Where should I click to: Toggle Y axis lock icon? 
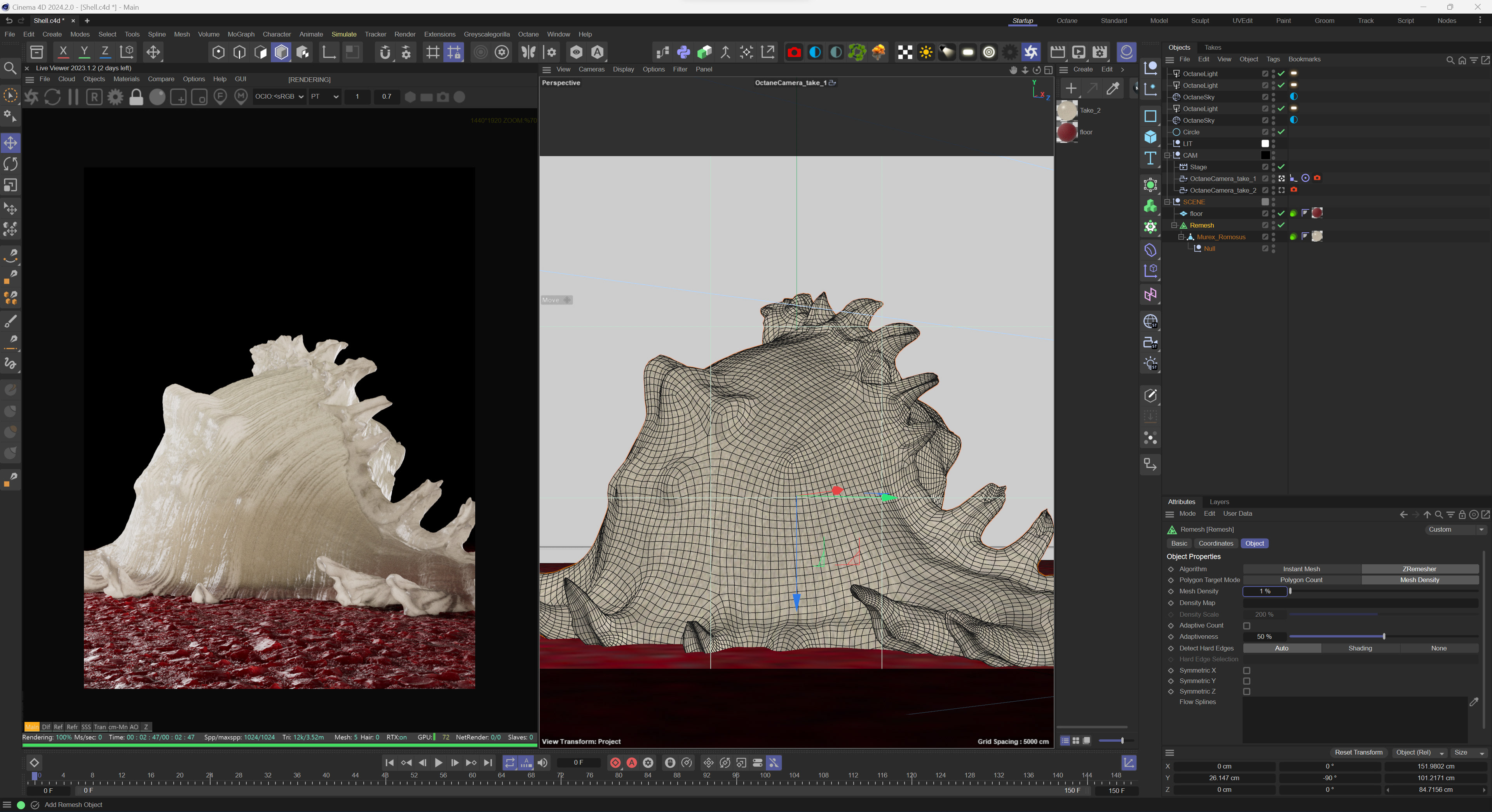click(x=84, y=52)
